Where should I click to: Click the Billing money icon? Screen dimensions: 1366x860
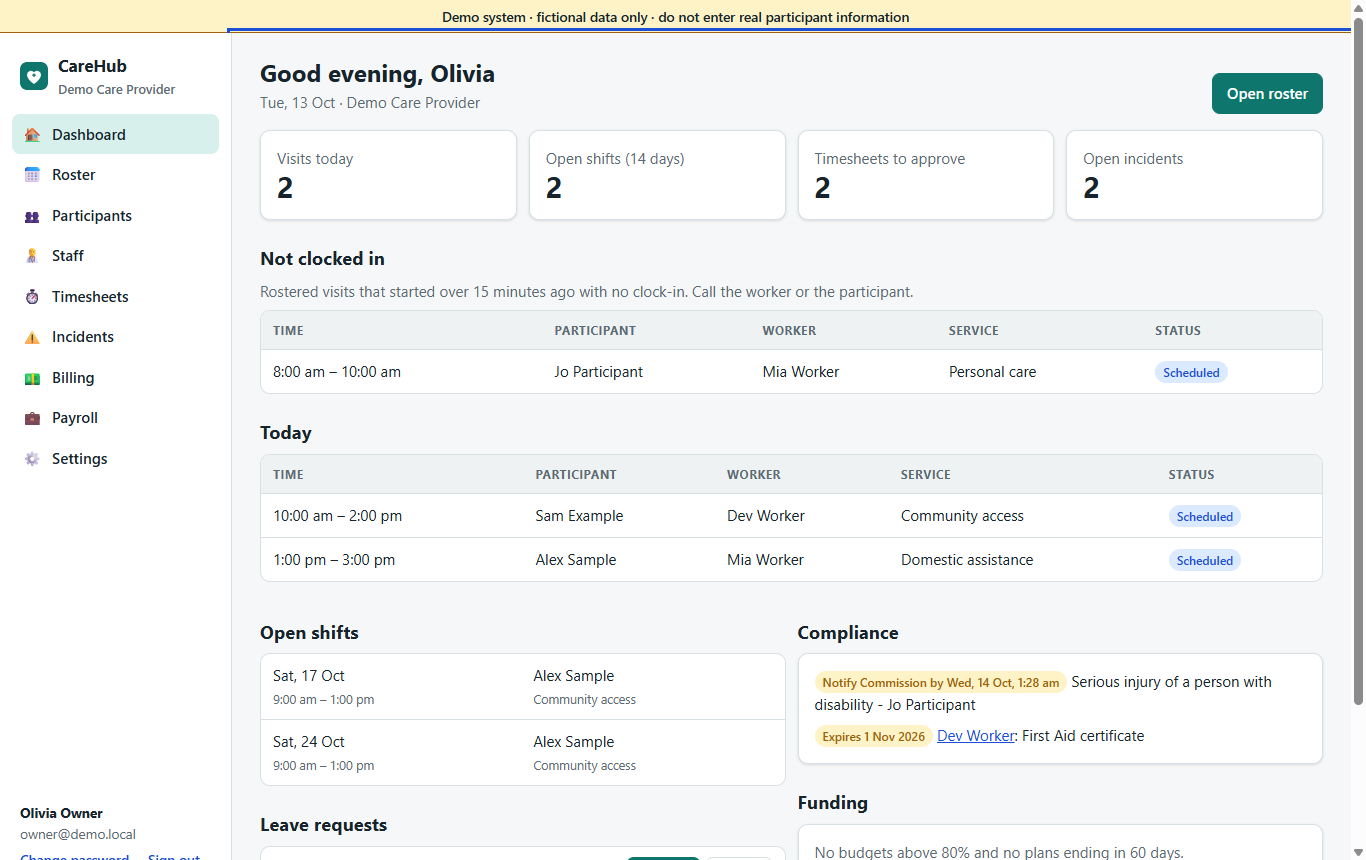tap(32, 378)
